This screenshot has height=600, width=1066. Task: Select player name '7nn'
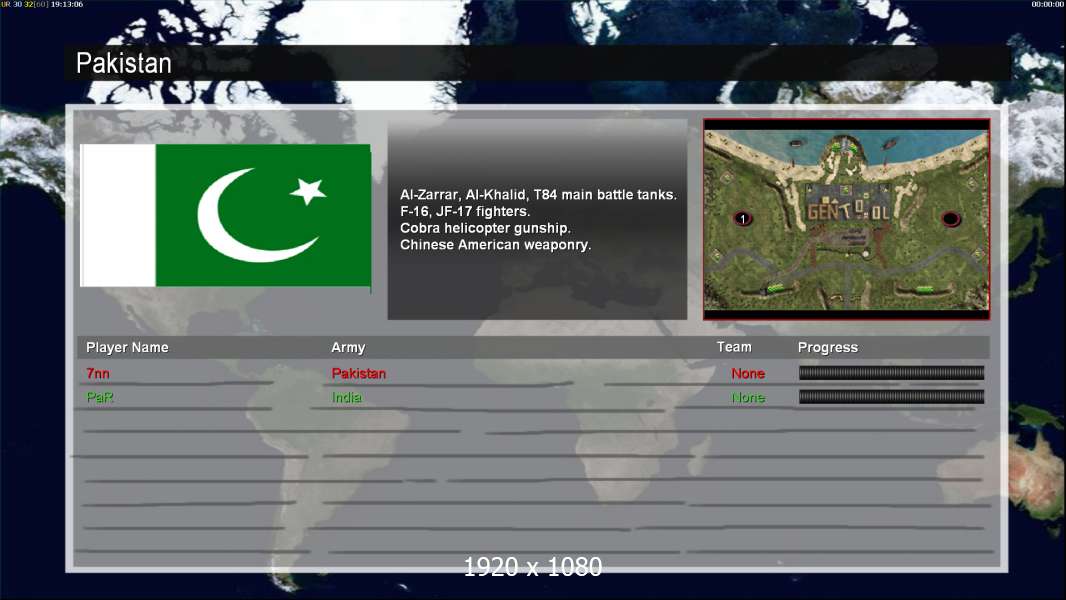(97, 373)
